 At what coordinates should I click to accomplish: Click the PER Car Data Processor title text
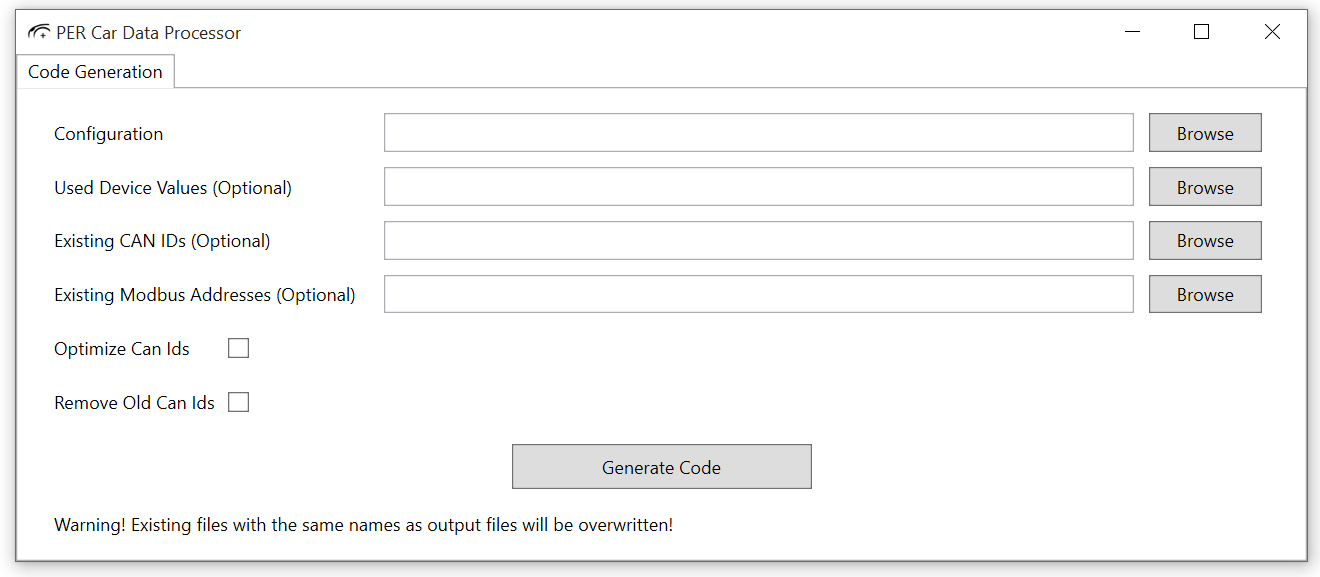click(148, 33)
